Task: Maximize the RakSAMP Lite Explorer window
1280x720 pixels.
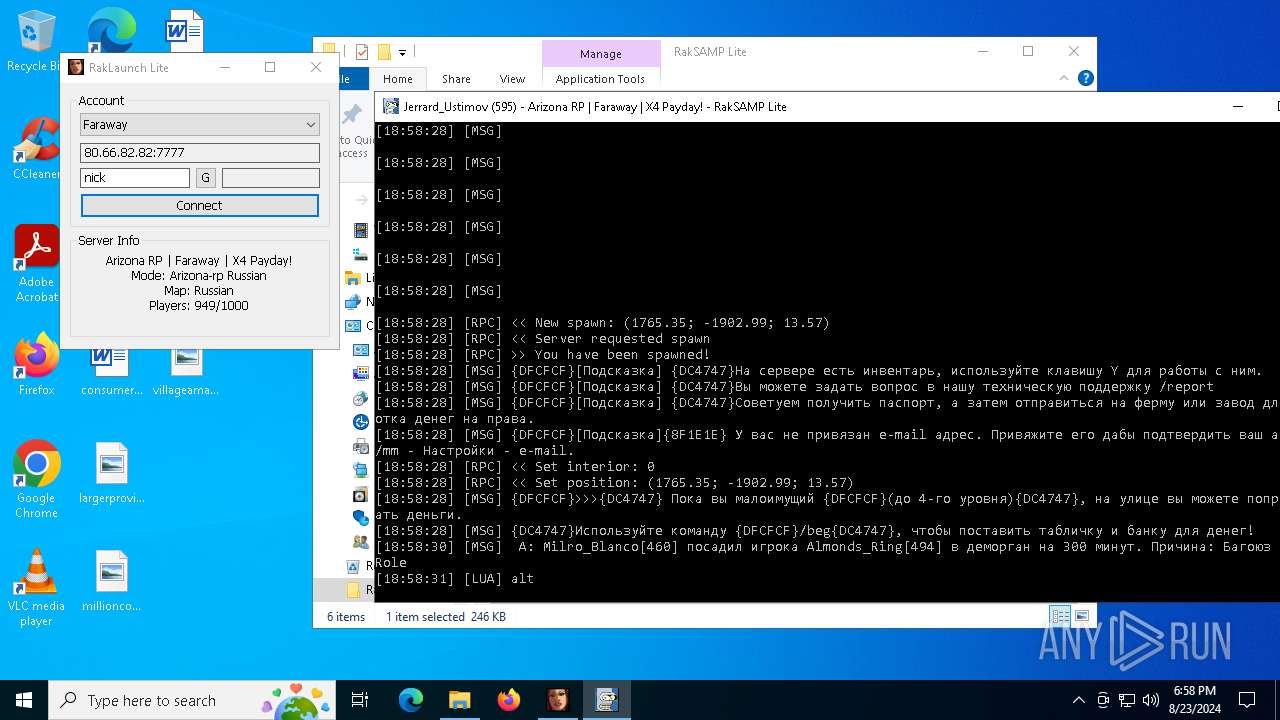Action: pyautogui.click(x=1028, y=51)
